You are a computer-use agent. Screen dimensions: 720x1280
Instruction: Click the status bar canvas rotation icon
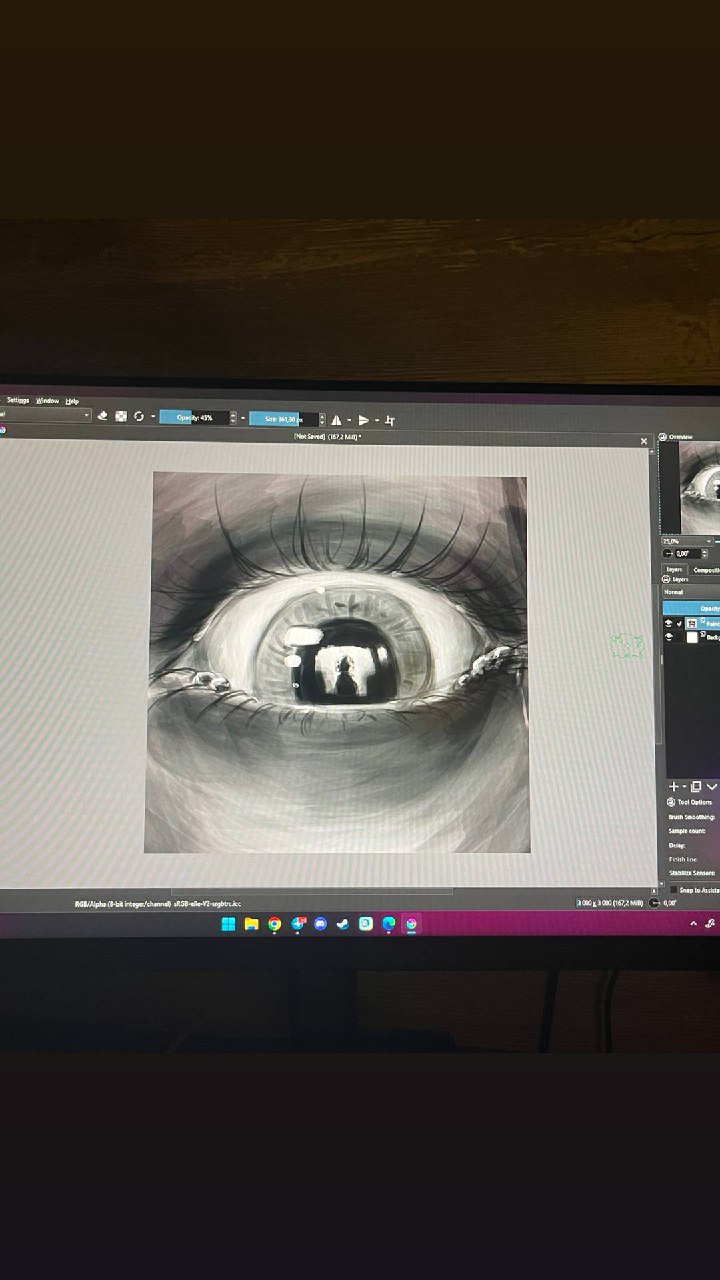654,902
